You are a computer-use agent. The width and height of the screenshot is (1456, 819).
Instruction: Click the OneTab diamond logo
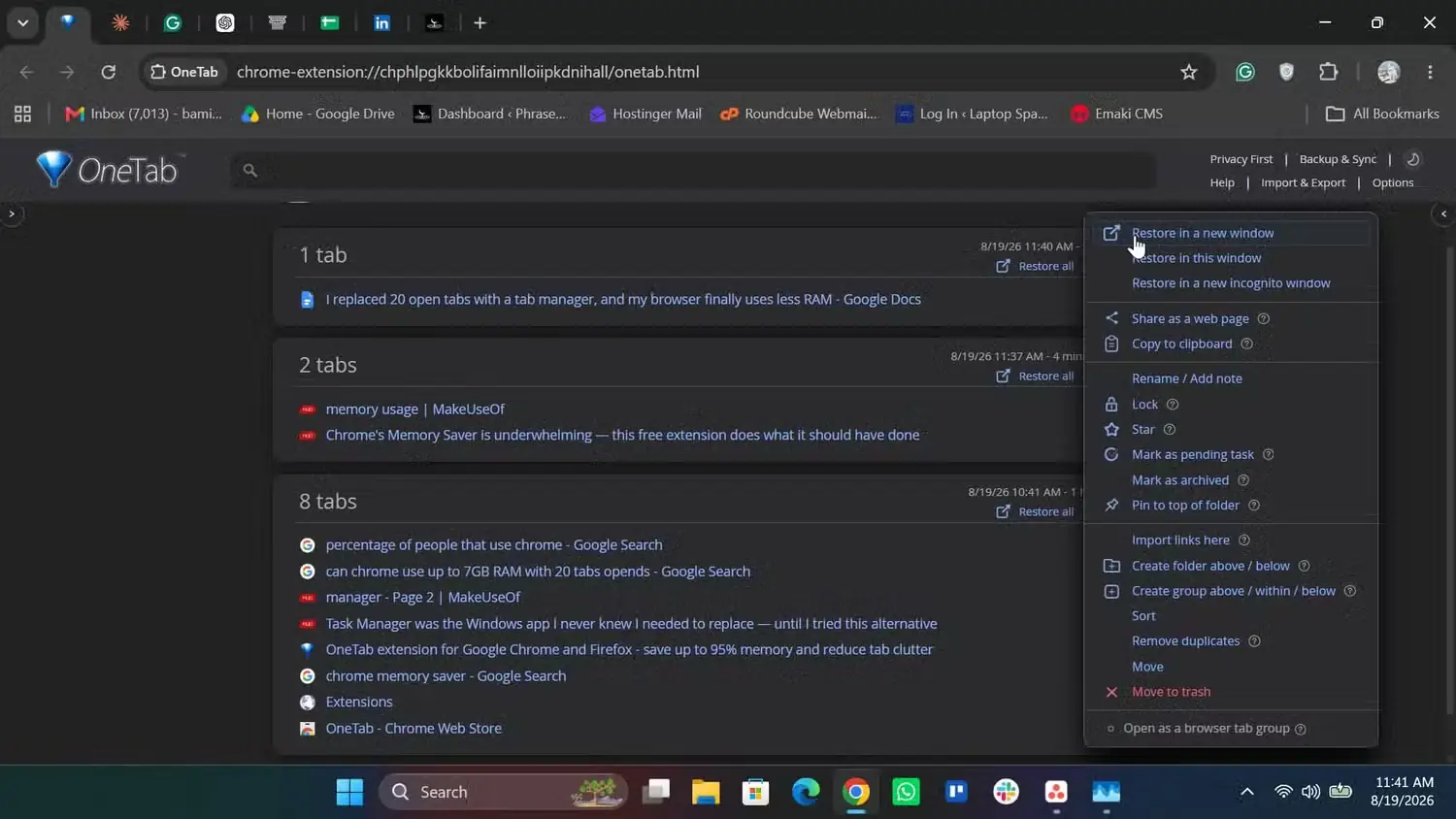53,169
